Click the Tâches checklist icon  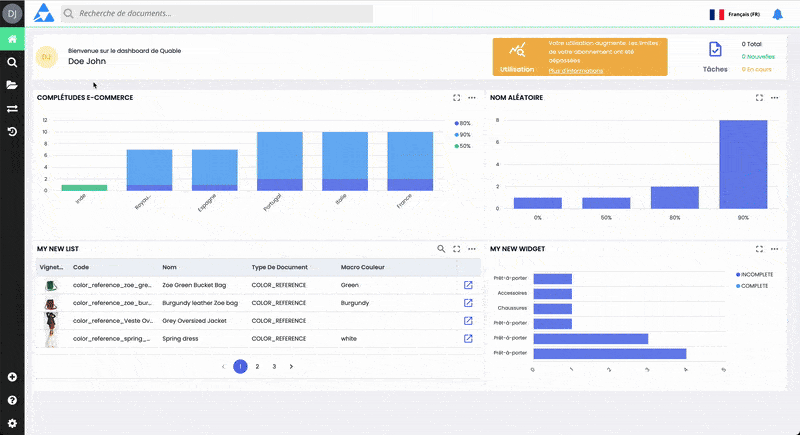click(715, 50)
